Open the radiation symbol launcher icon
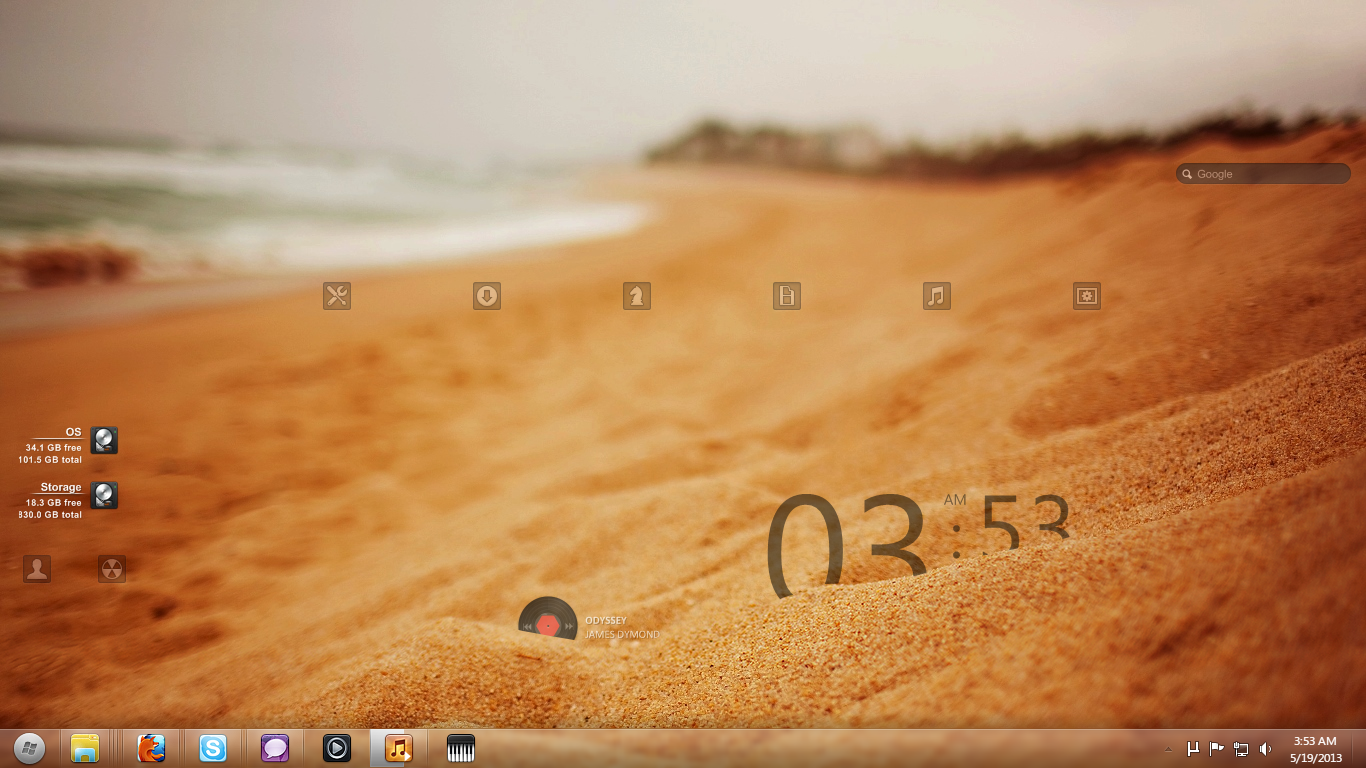 point(112,569)
